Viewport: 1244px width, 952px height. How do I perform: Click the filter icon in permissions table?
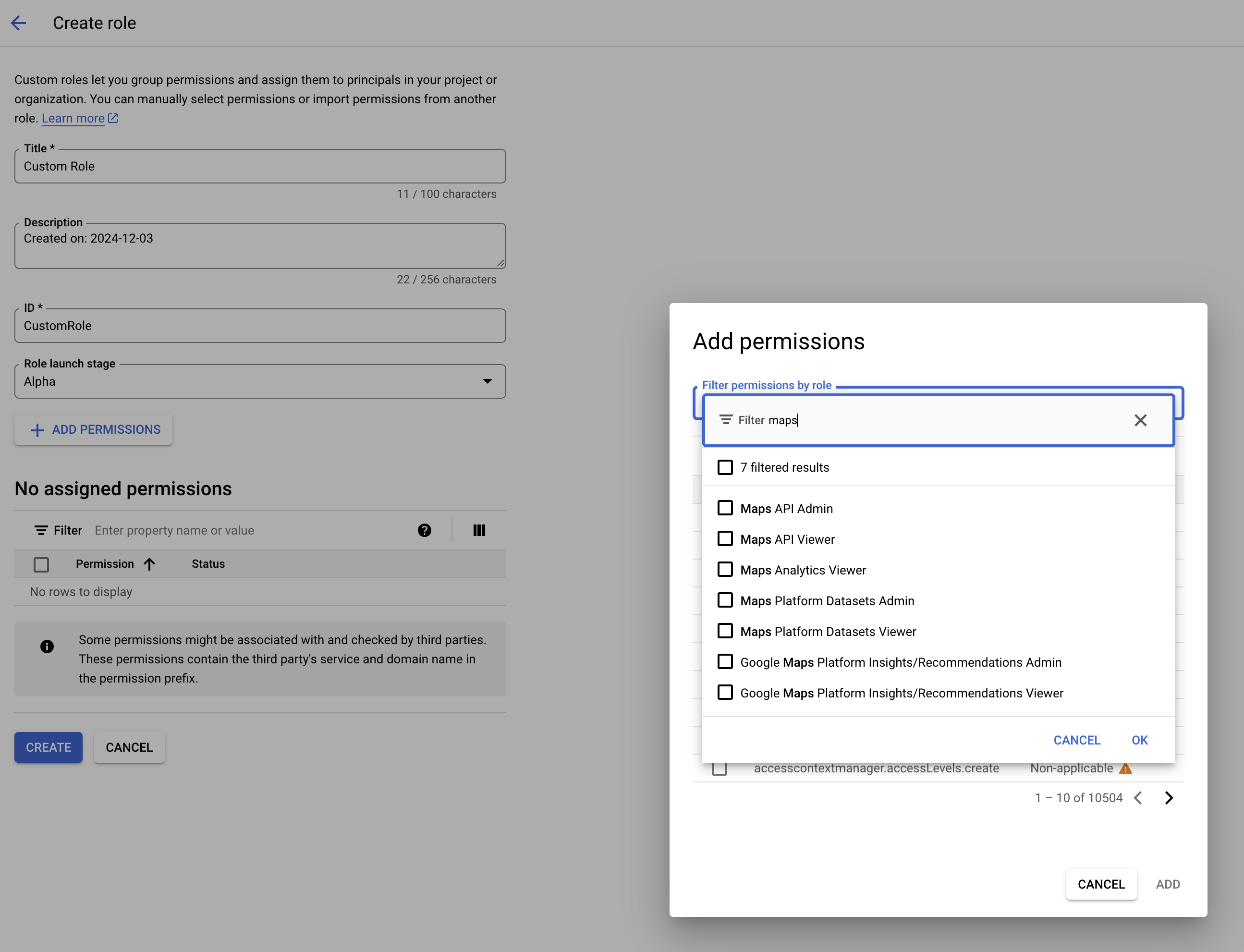(x=40, y=530)
